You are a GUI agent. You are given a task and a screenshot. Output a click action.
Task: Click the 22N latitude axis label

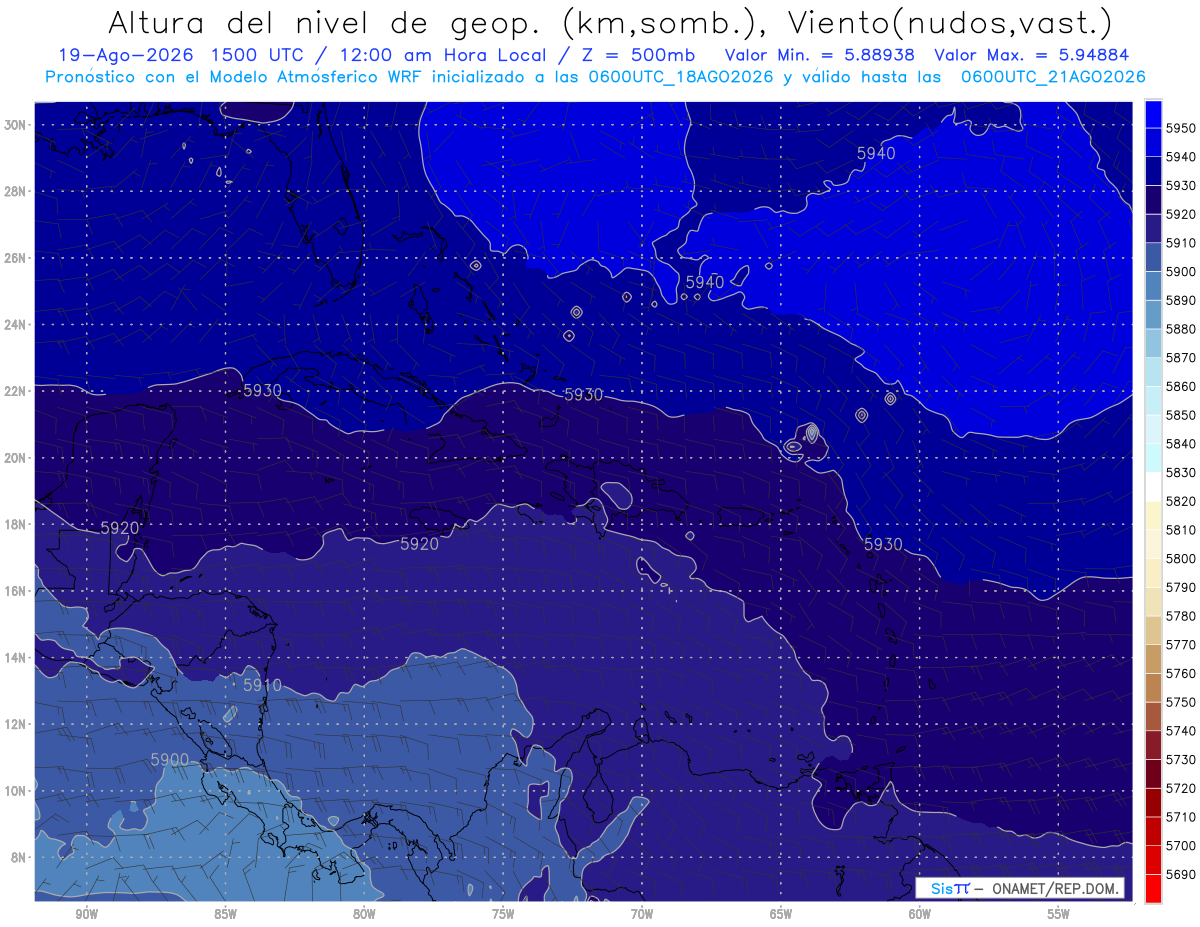pos(15,391)
